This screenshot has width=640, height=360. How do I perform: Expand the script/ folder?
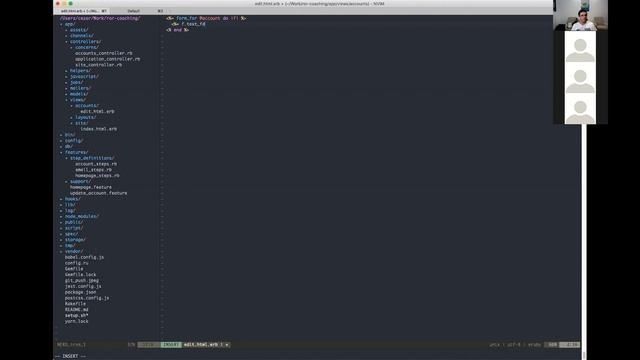pyautogui.click(x=73, y=228)
